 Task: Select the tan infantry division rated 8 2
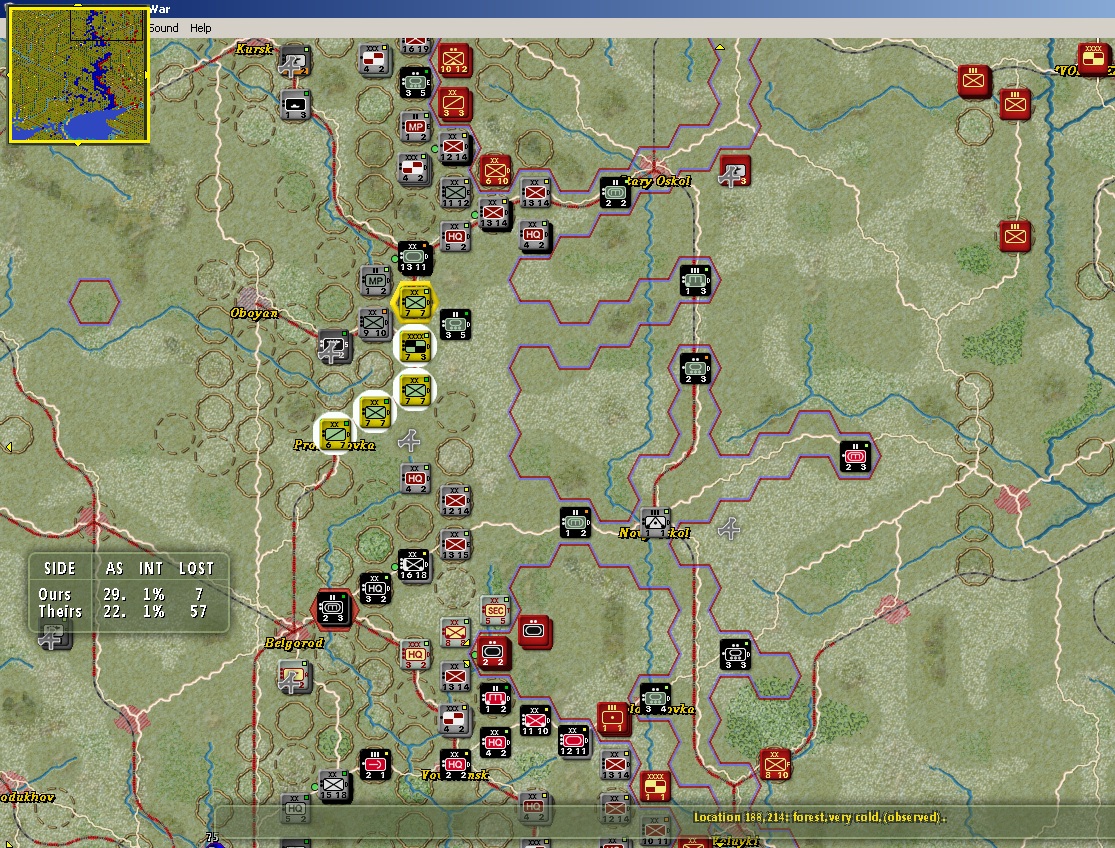[x=456, y=632]
